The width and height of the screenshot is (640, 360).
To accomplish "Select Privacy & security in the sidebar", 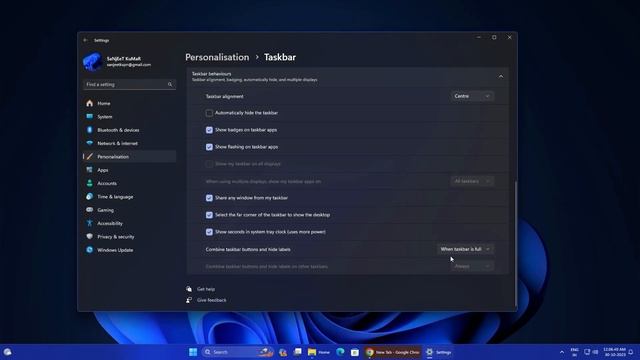I will pos(129,237).
